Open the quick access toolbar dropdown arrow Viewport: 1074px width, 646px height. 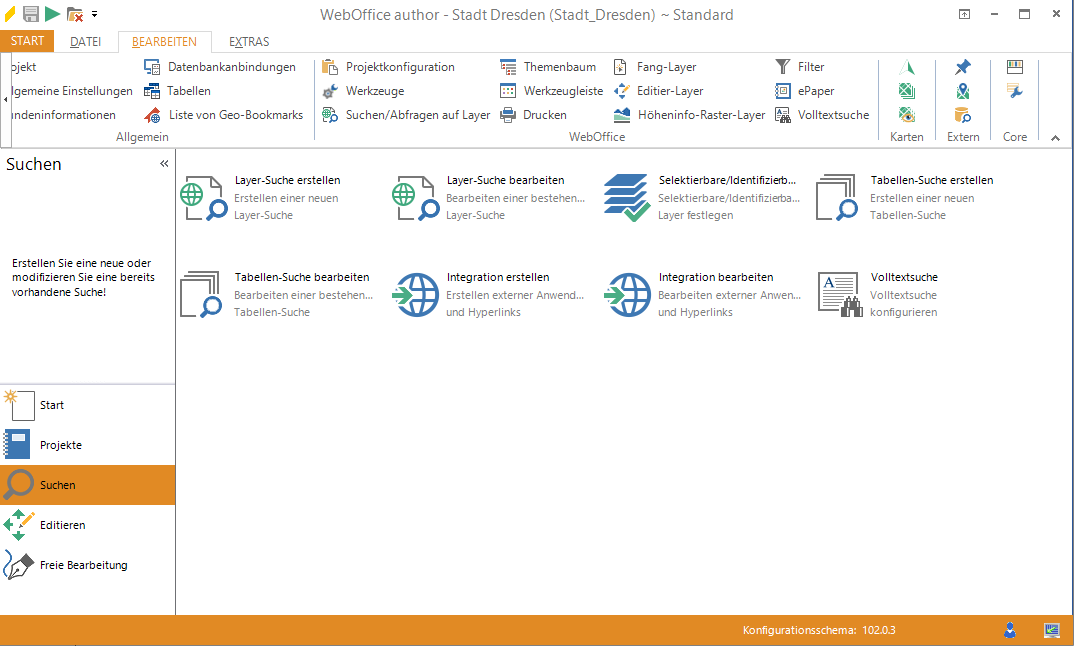point(95,14)
